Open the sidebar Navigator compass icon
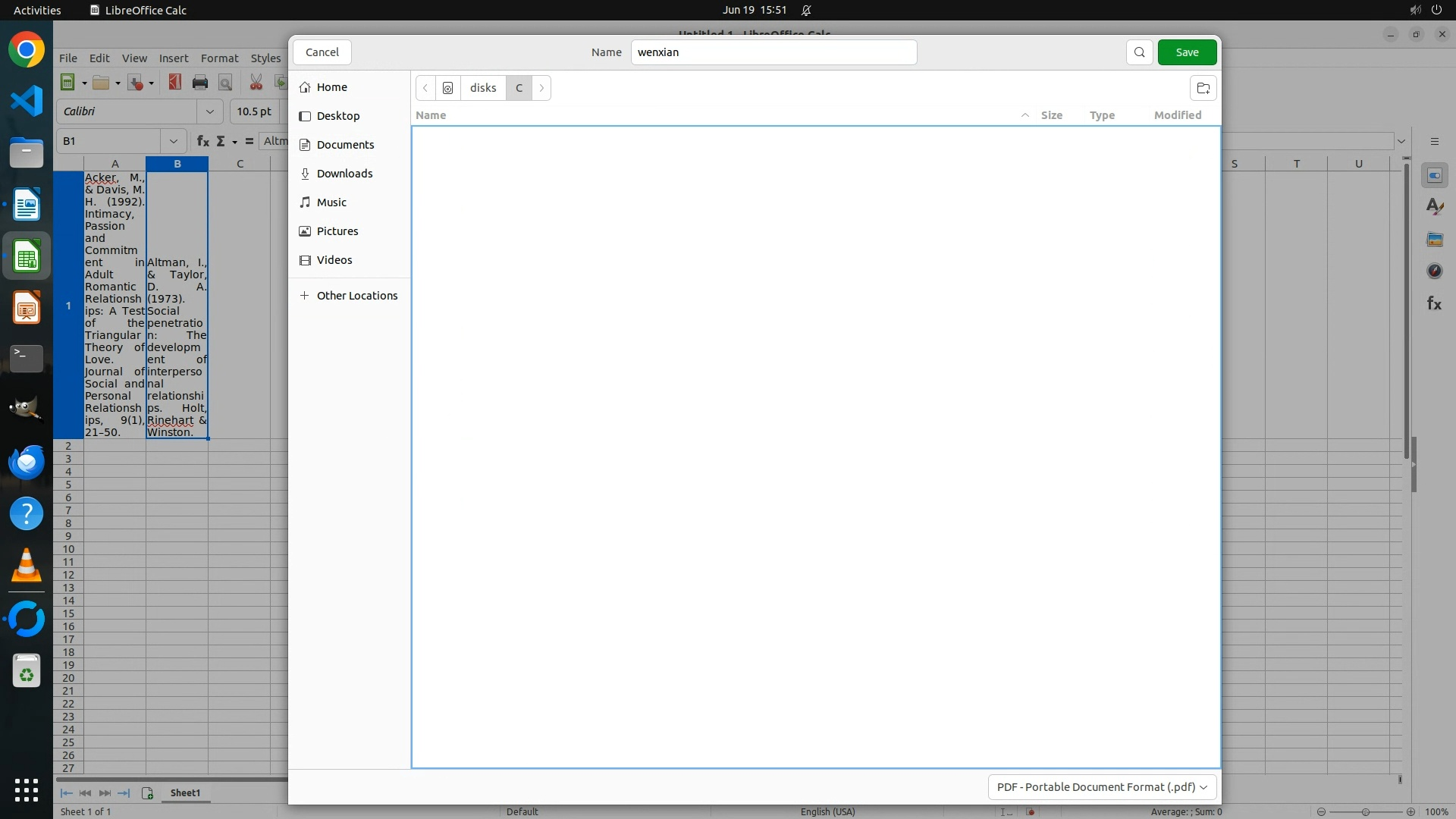The height and width of the screenshot is (819, 1456). [x=1434, y=271]
